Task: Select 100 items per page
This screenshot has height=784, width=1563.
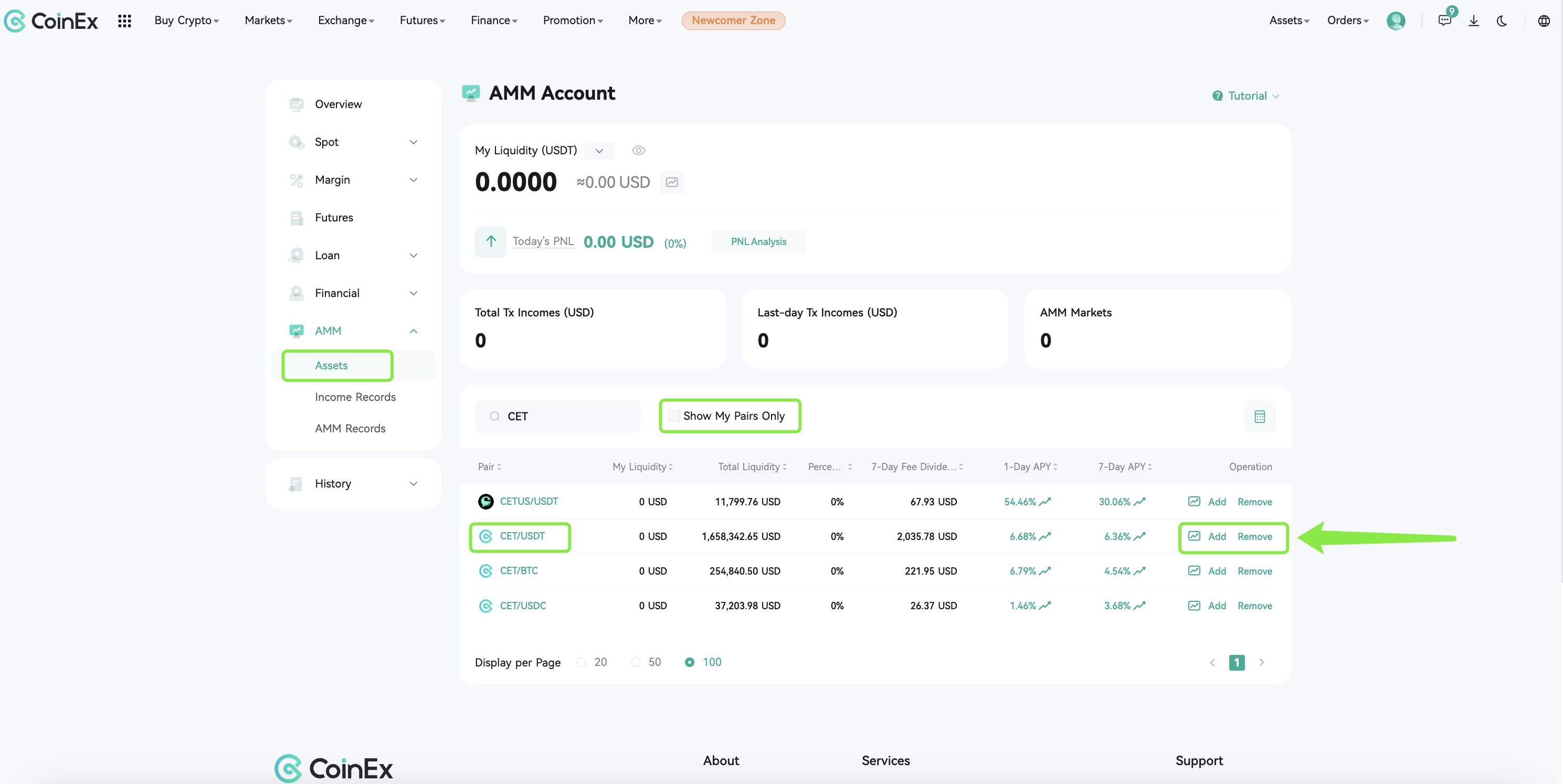Action: click(x=689, y=662)
